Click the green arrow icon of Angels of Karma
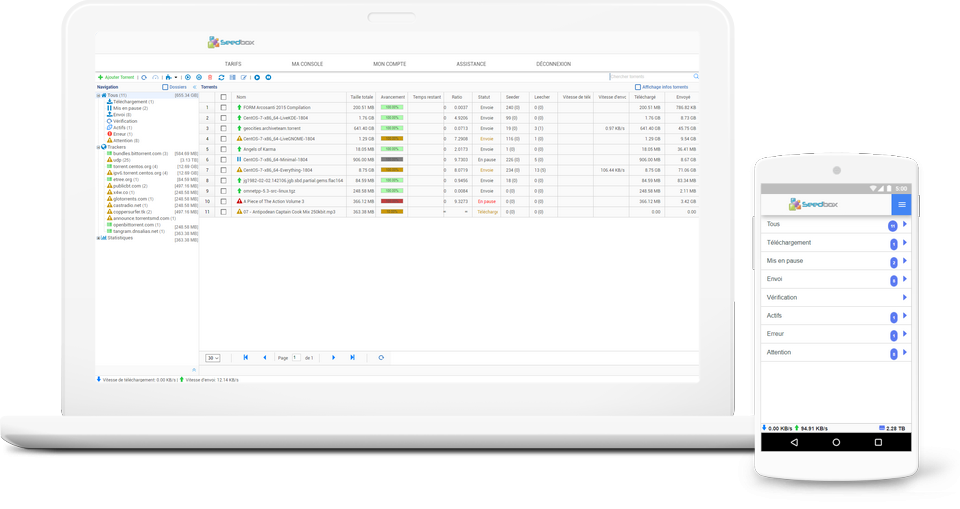Image resolution: width=960 pixels, height=509 pixels. tap(239, 149)
